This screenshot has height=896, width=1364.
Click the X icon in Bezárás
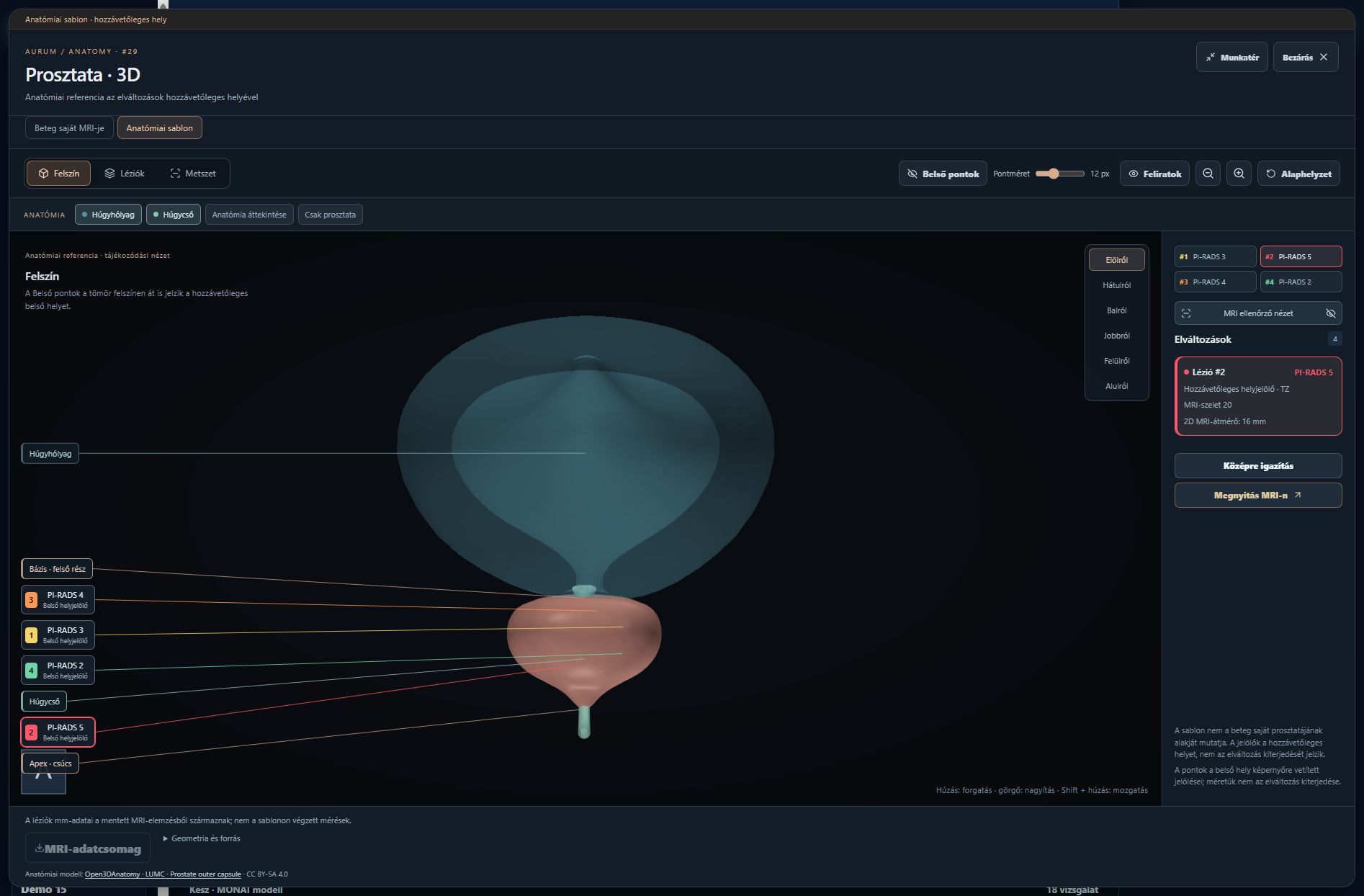pyautogui.click(x=1324, y=58)
